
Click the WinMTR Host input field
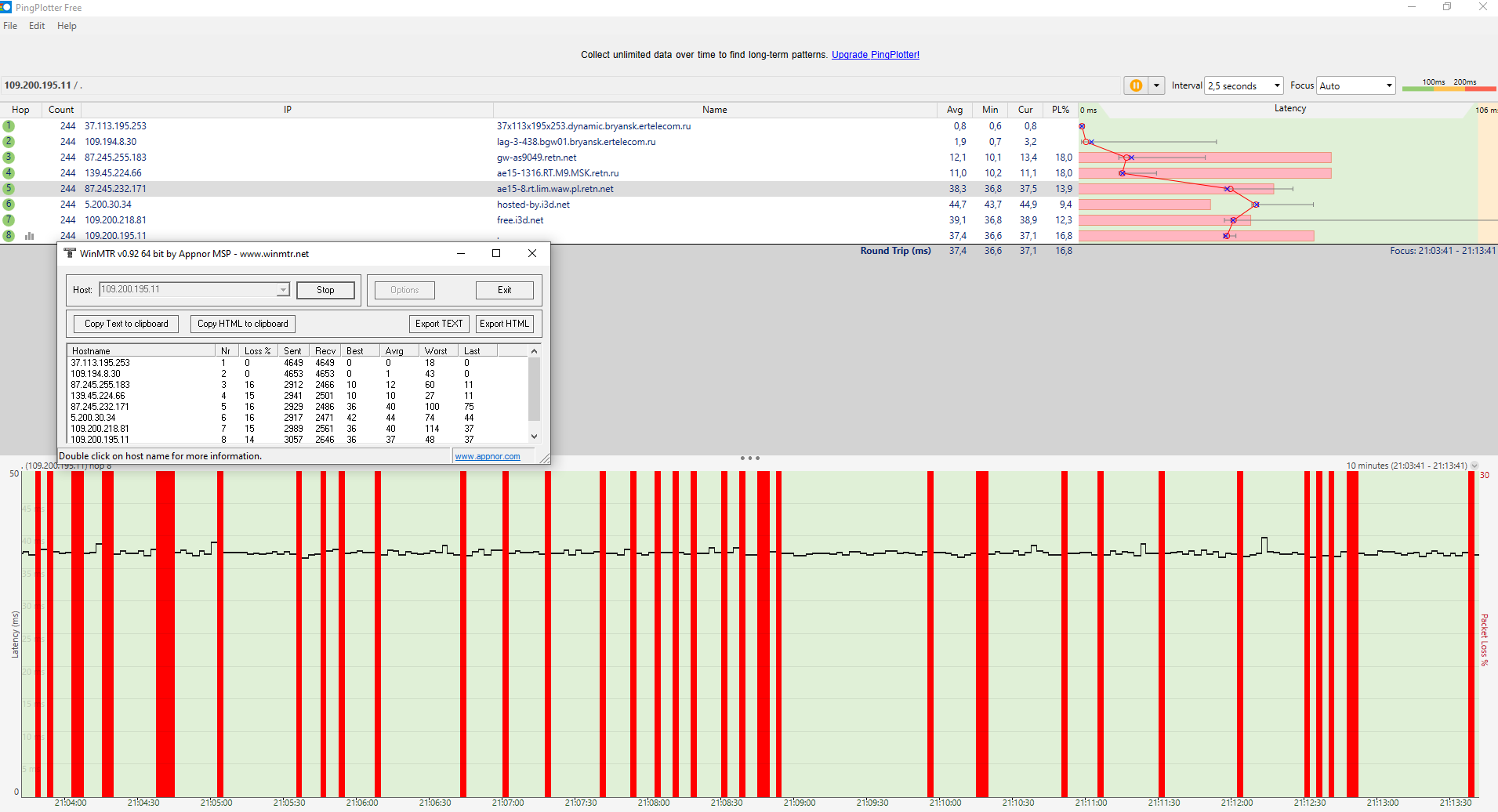click(188, 290)
